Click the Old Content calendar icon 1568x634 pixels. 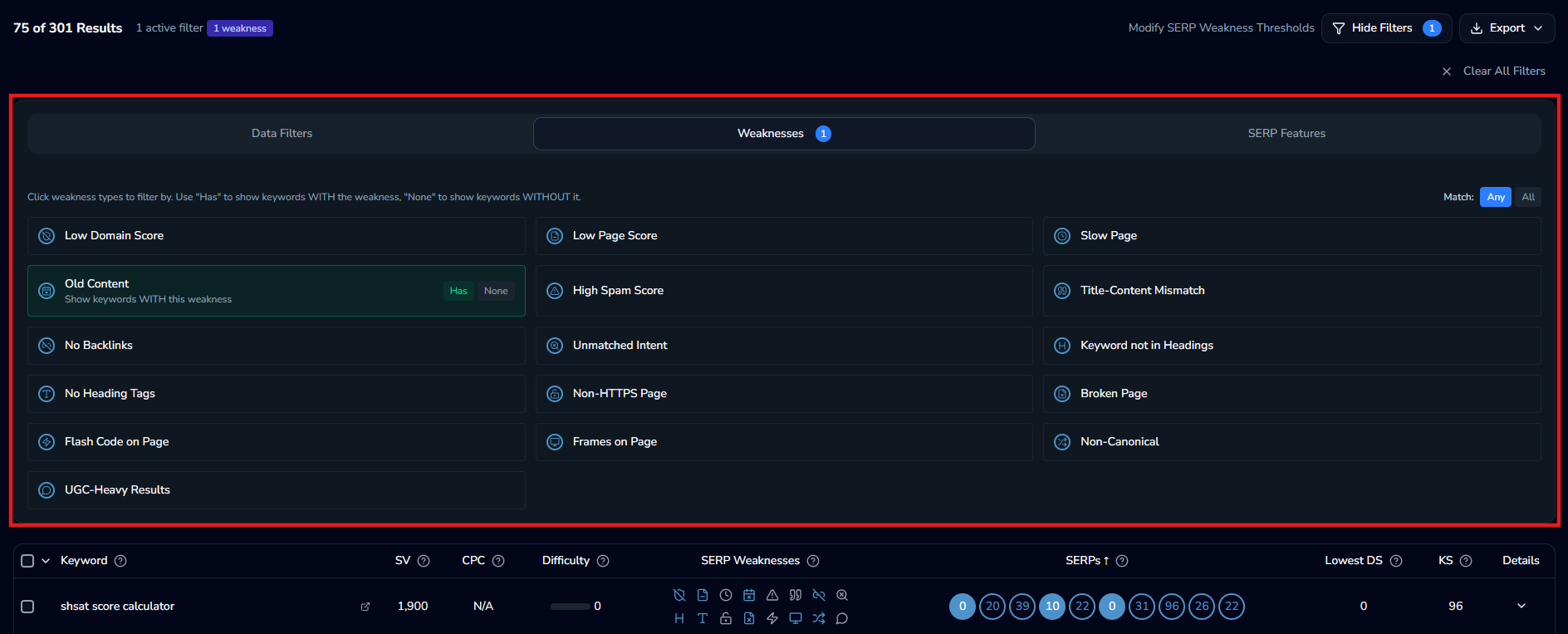47,291
